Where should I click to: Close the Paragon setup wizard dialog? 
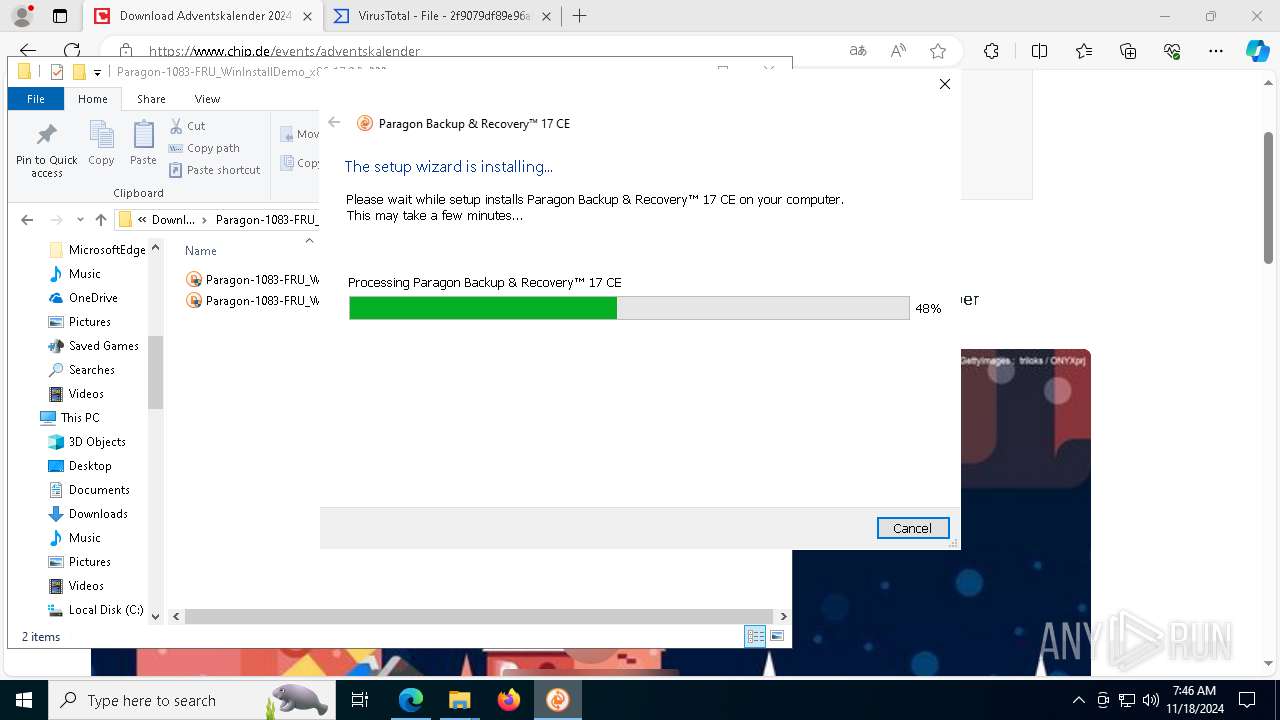click(944, 84)
